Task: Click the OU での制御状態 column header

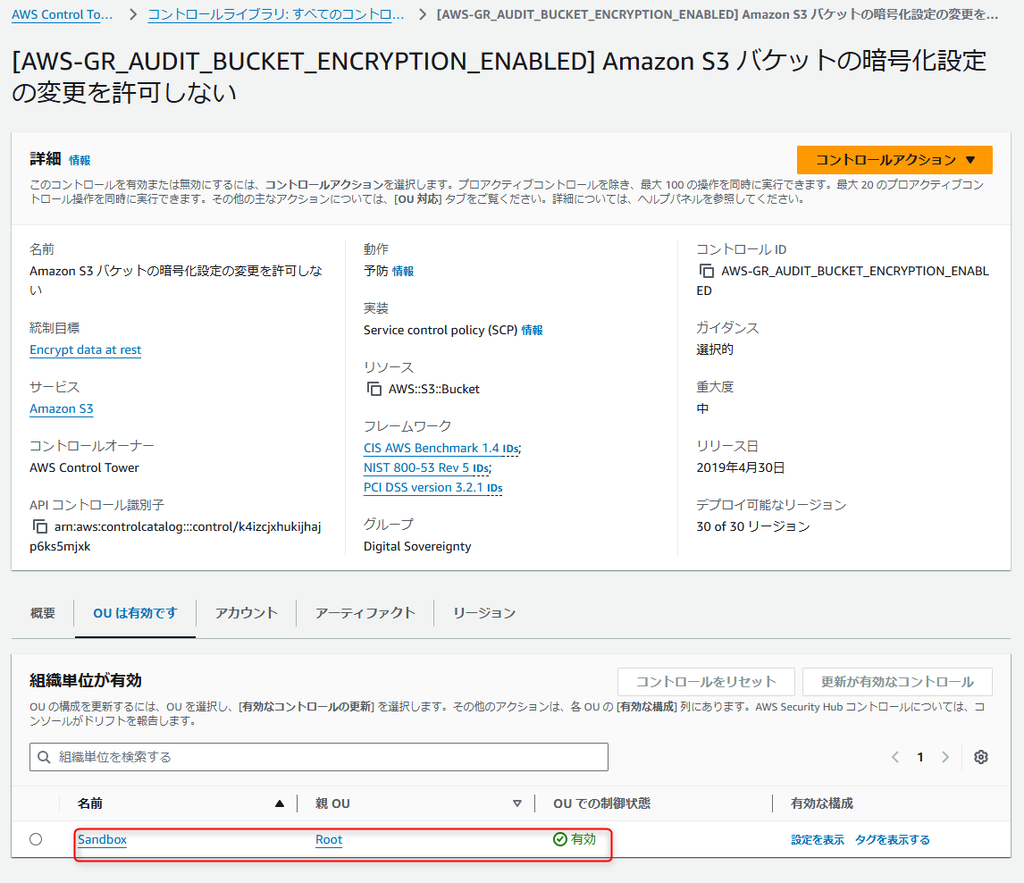Action: click(601, 803)
